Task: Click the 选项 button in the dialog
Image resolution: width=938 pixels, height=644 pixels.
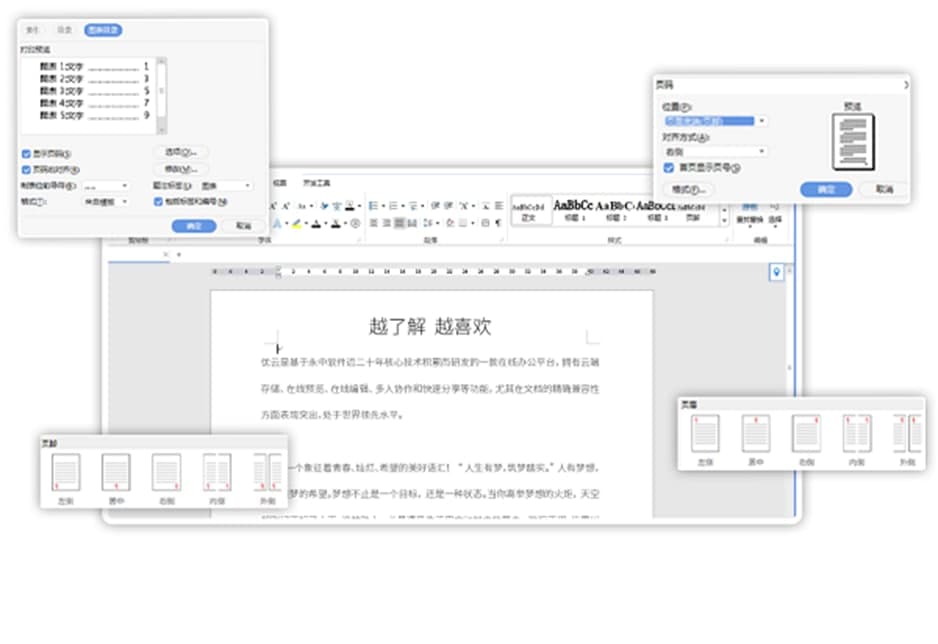Action: [181, 151]
